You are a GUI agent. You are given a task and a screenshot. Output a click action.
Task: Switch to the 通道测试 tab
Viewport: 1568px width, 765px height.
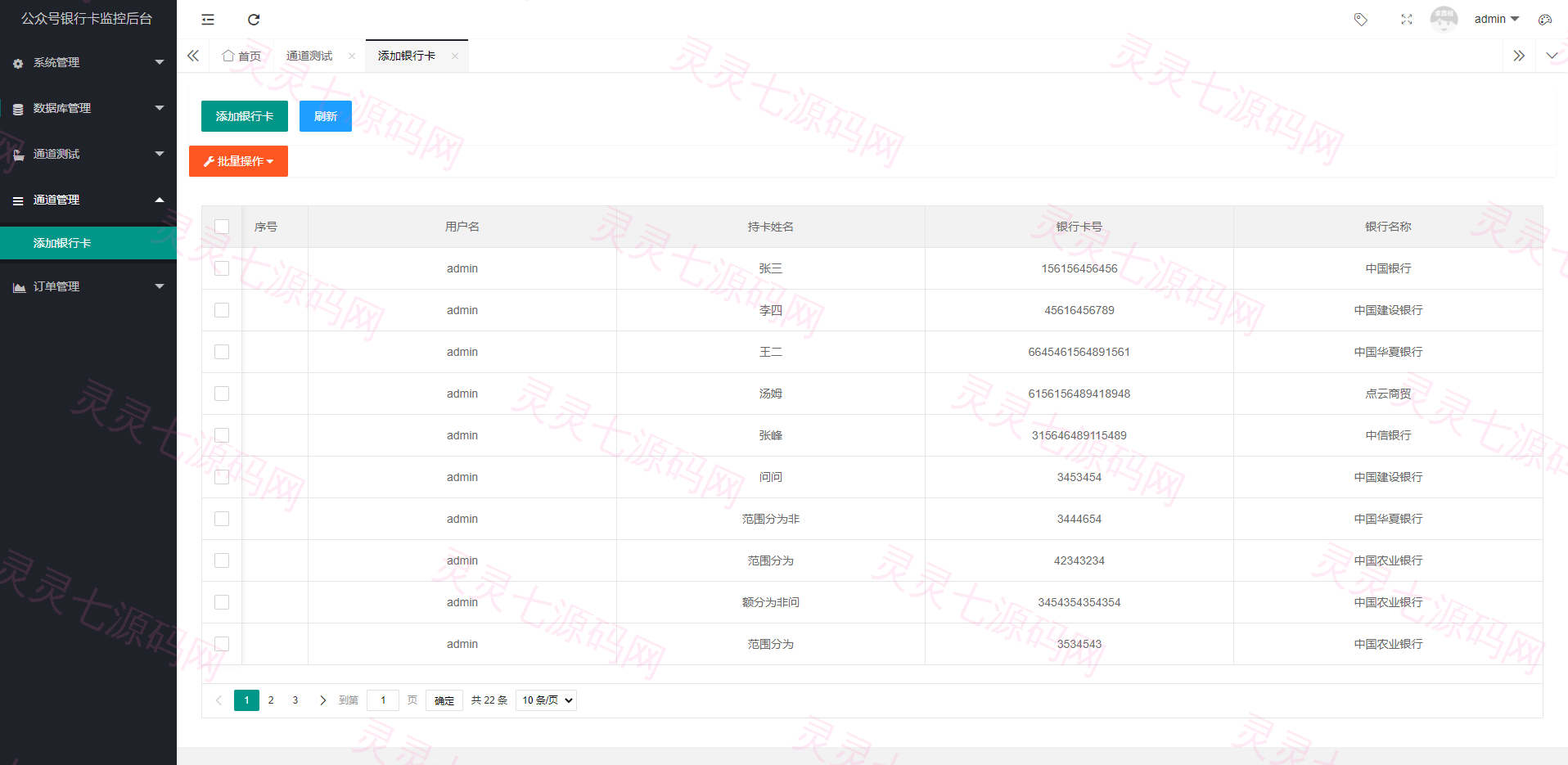pos(309,56)
